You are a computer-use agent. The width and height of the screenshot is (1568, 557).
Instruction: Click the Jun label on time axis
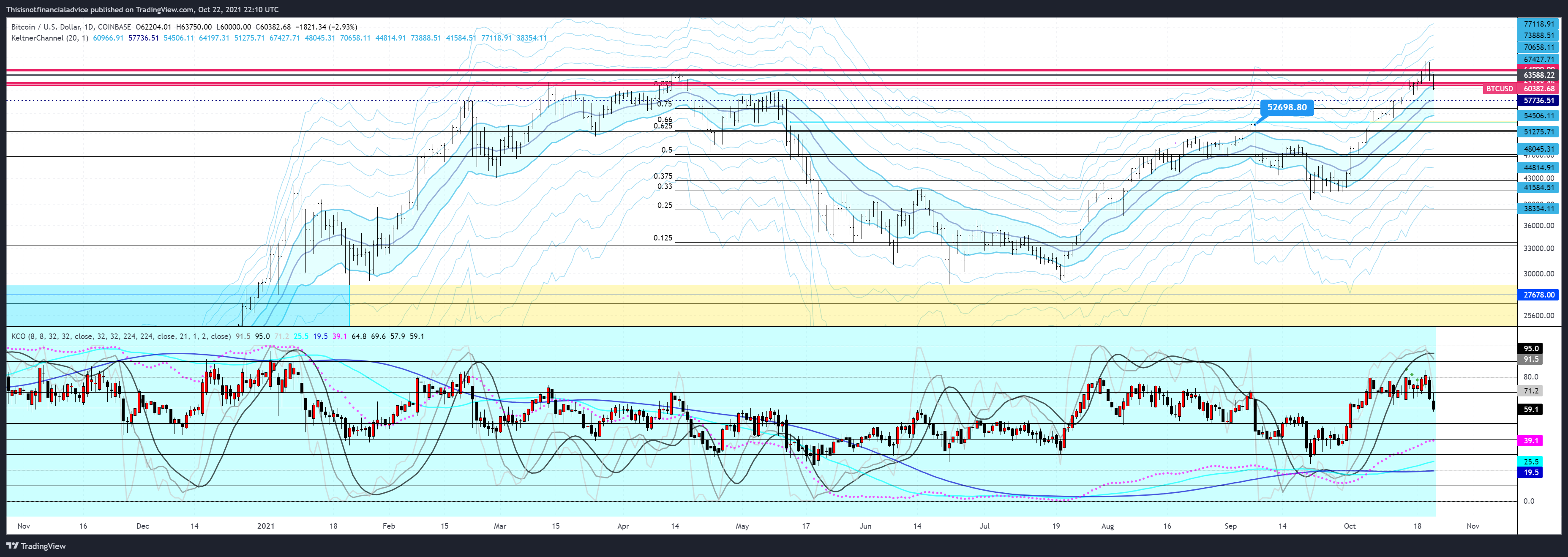[x=865, y=526]
